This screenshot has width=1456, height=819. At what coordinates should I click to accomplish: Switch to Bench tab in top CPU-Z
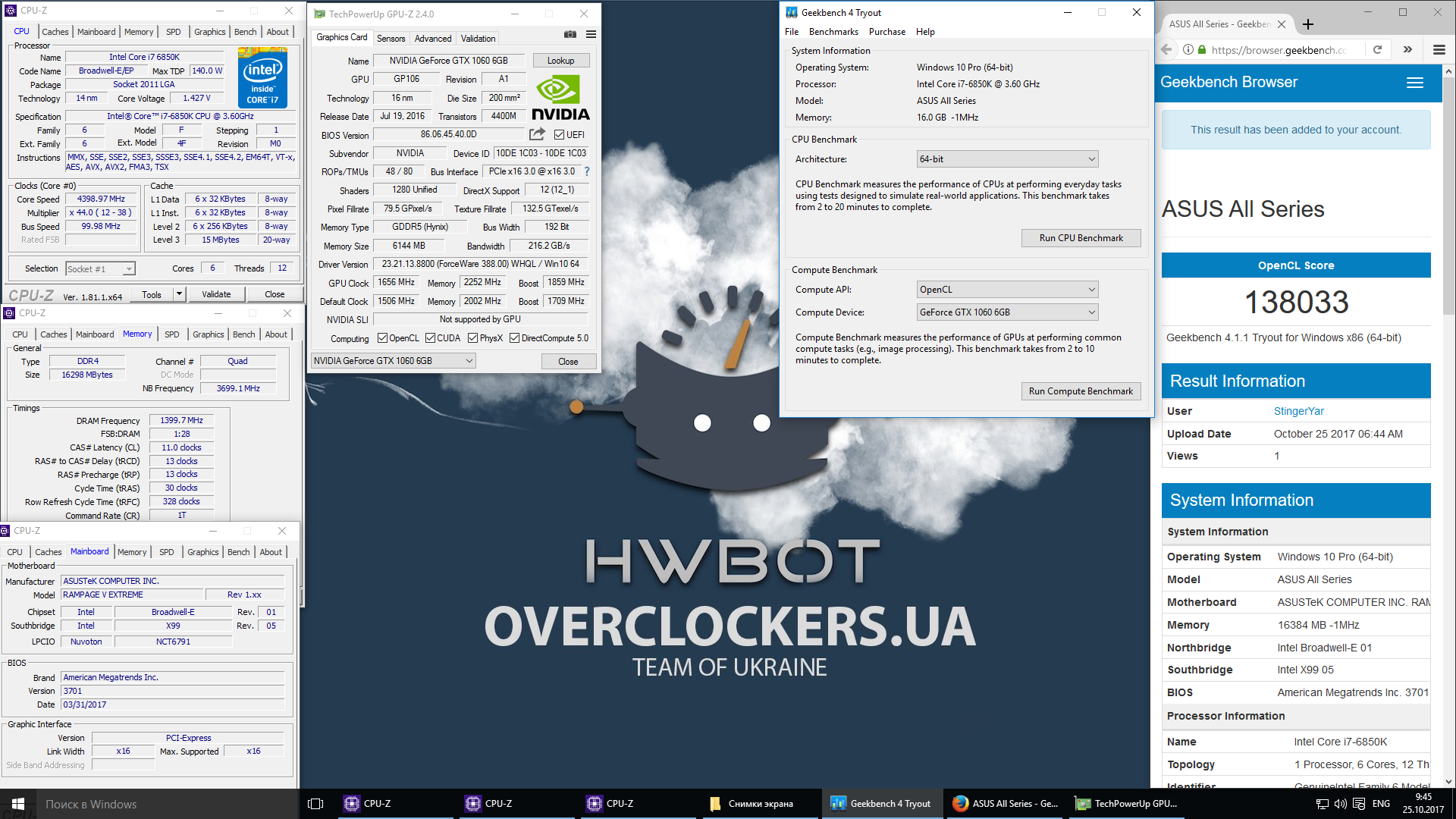tap(245, 32)
